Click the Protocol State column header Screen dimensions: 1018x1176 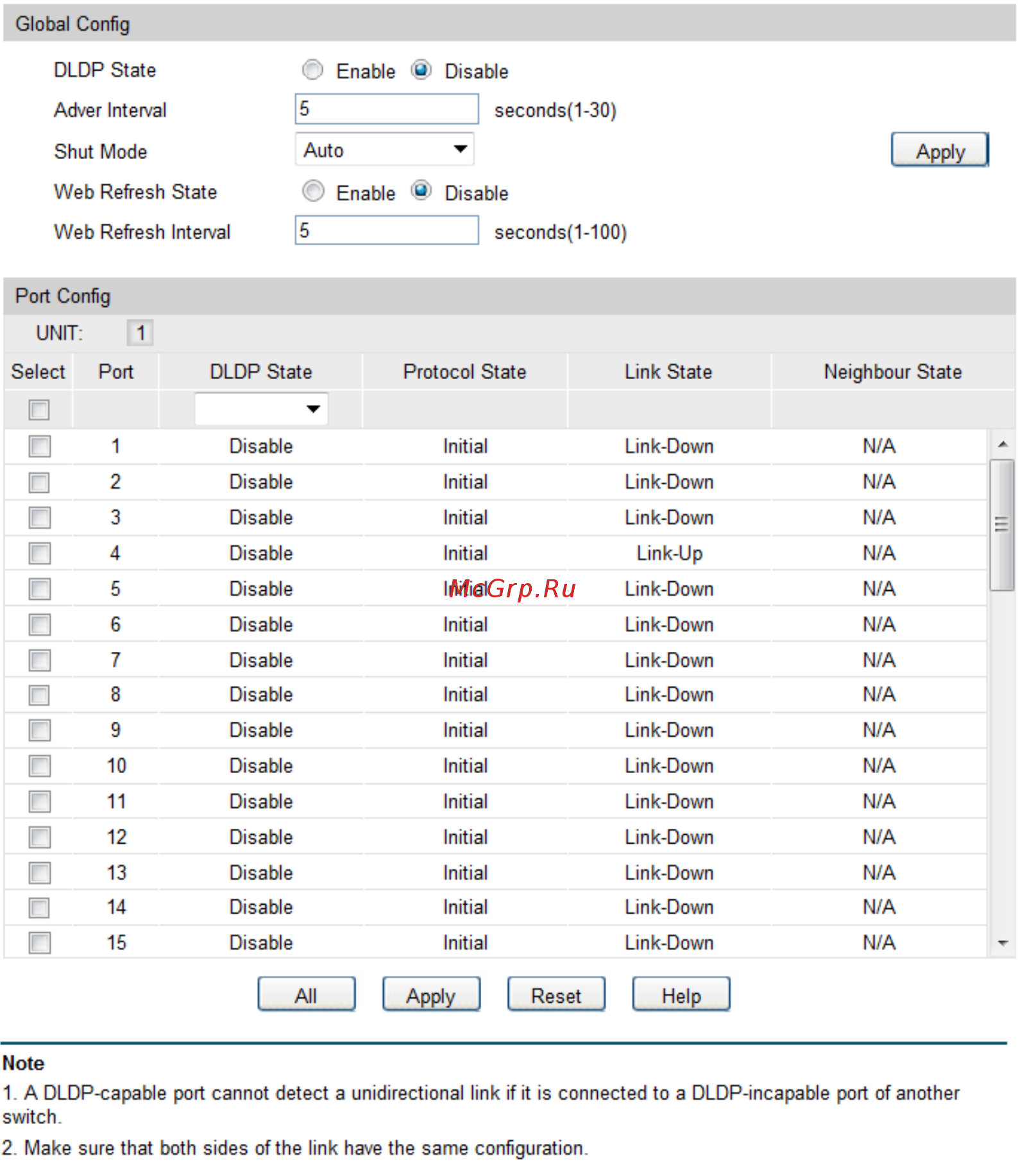(464, 371)
